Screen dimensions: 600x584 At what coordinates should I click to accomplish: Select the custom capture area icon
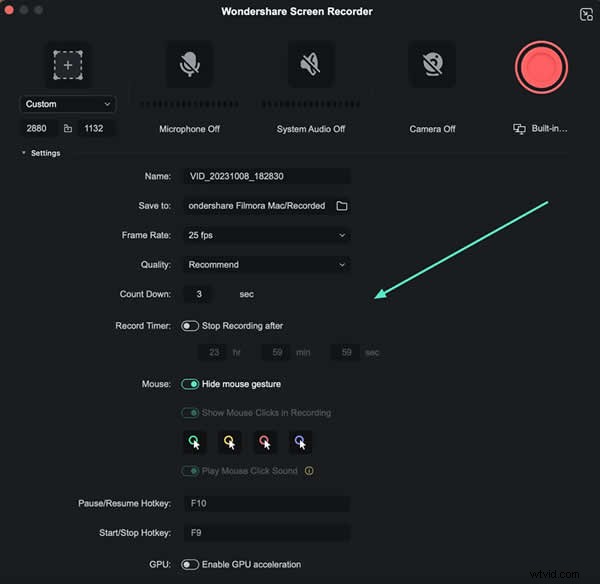(x=68, y=65)
